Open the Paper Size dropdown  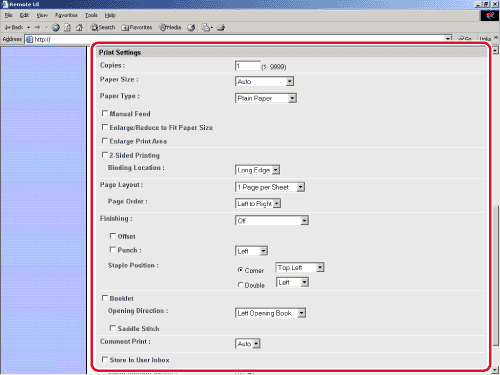(x=265, y=81)
